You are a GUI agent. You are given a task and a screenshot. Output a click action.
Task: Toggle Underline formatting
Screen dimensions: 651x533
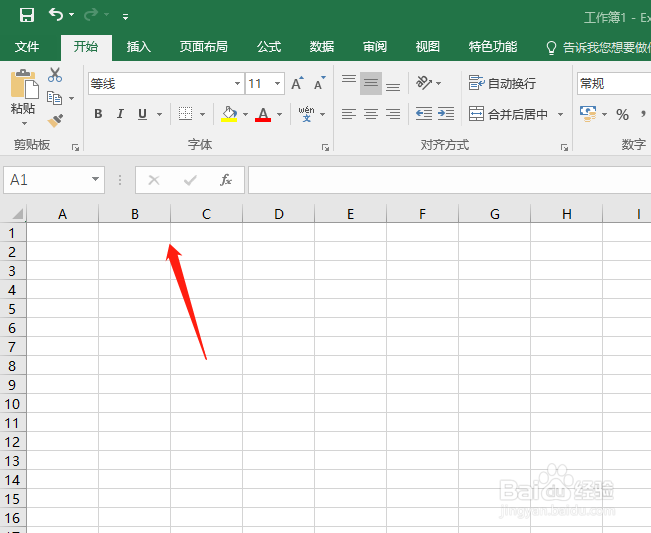[x=142, y=114]
